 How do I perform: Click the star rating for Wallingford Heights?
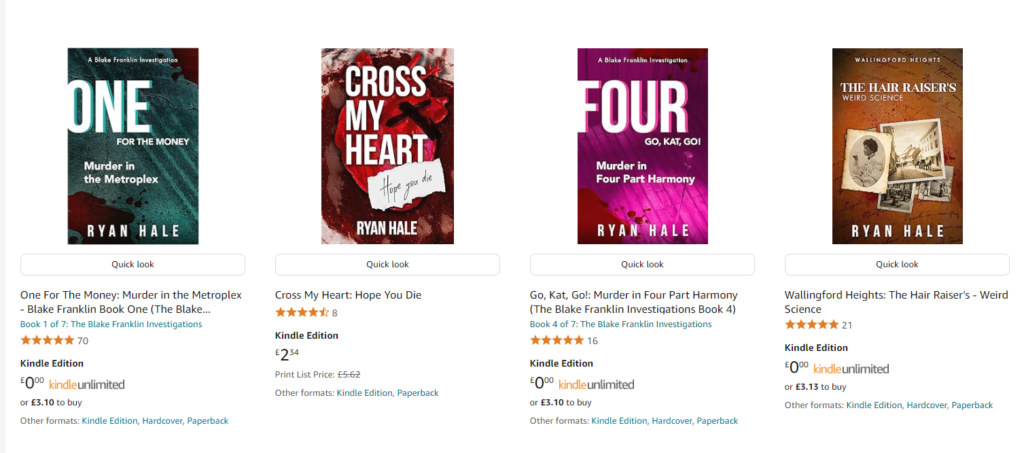tap(812, 324)
